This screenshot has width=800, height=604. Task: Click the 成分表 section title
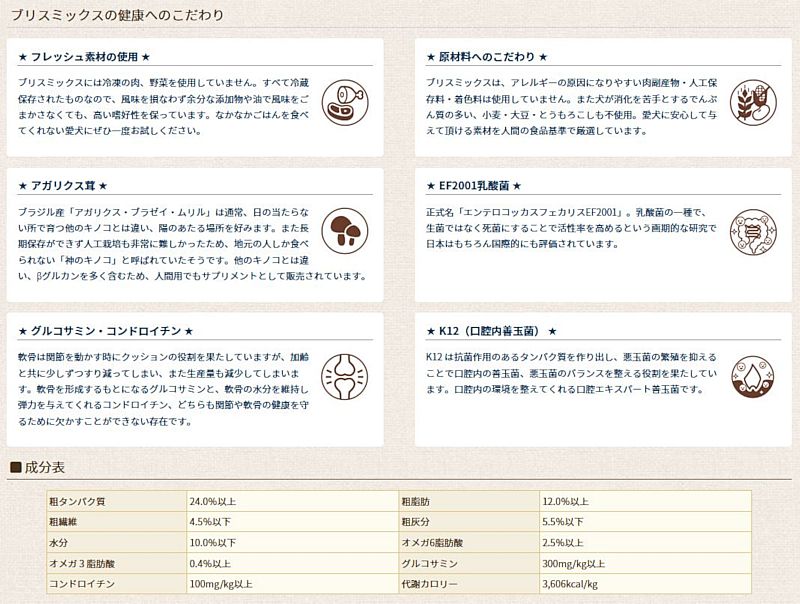pos(45,467)
